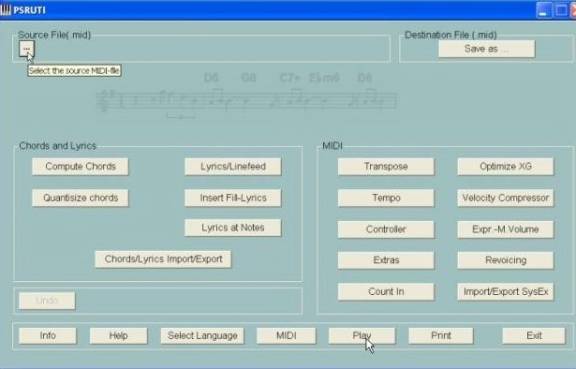Click the bottom-row MIDI button

286,336
